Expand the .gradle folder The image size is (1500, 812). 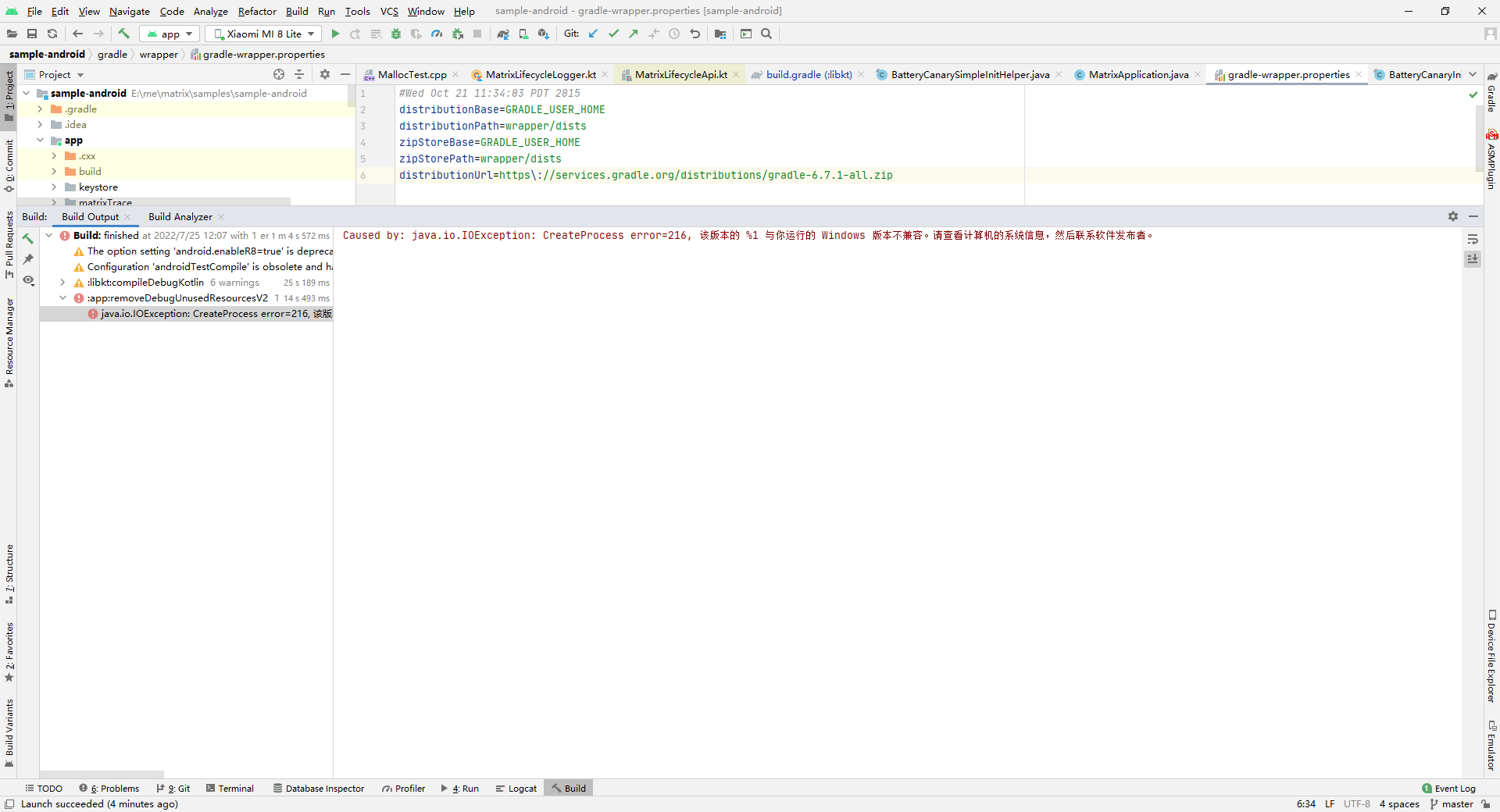coord(40,109)
